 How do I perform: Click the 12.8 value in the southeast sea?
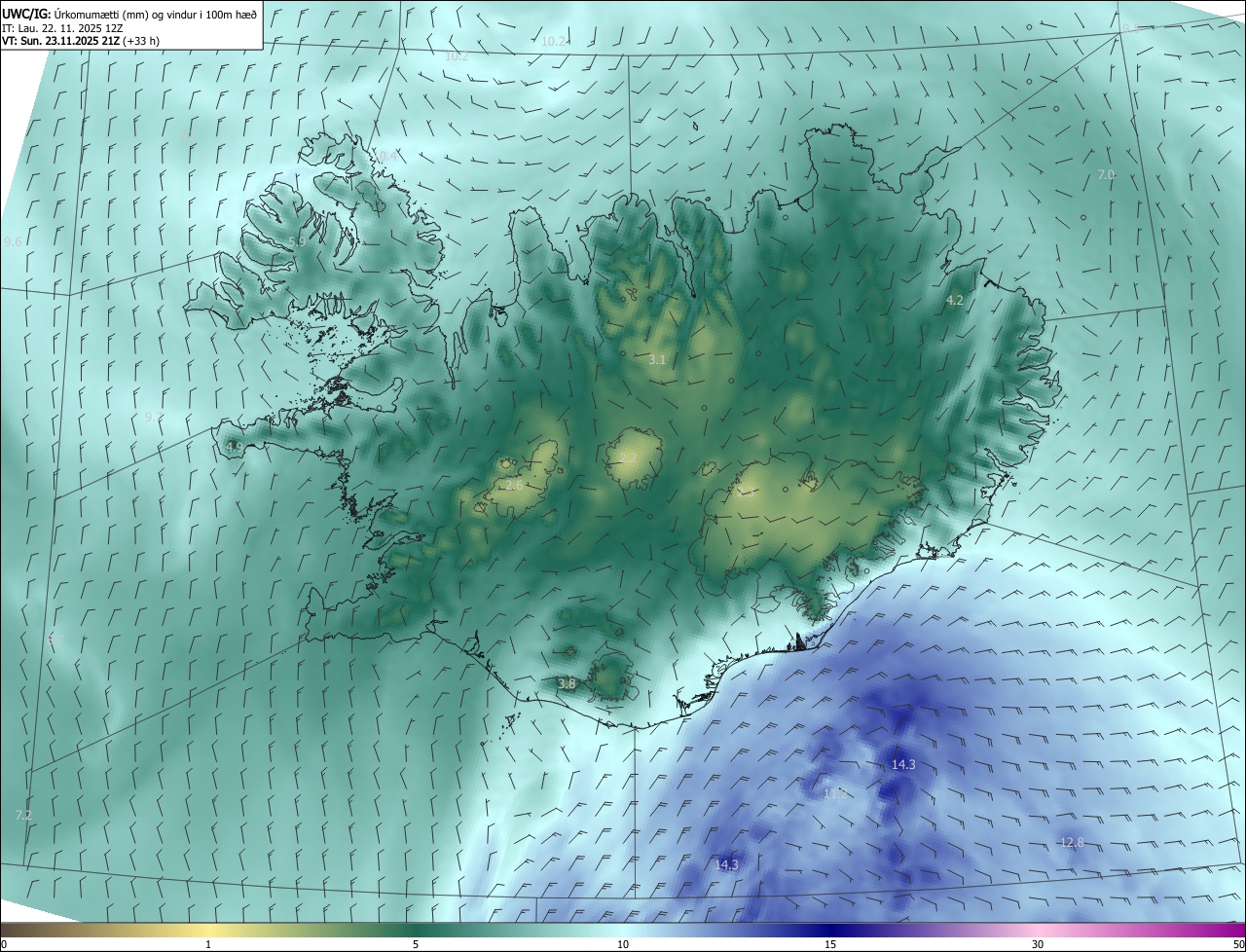click(x=1072, y=842)
